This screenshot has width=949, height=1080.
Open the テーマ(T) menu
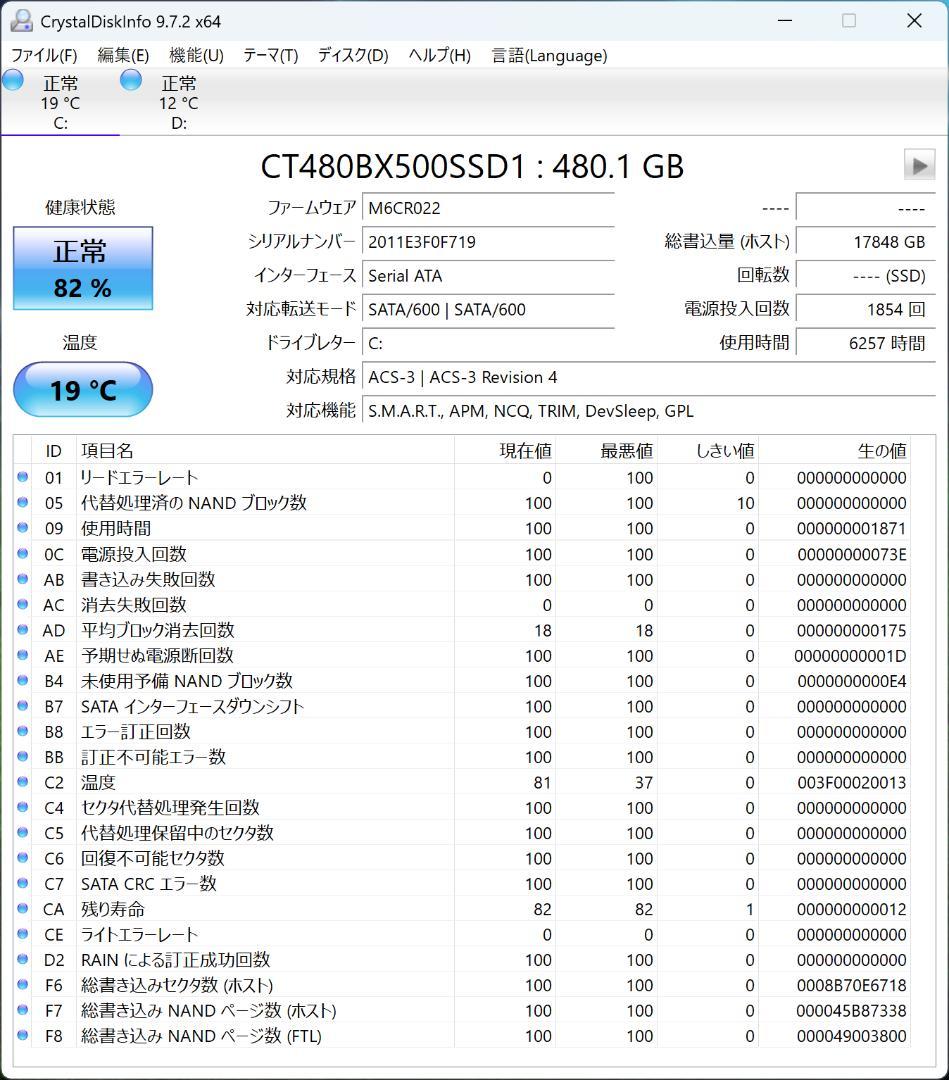(269, 56)
